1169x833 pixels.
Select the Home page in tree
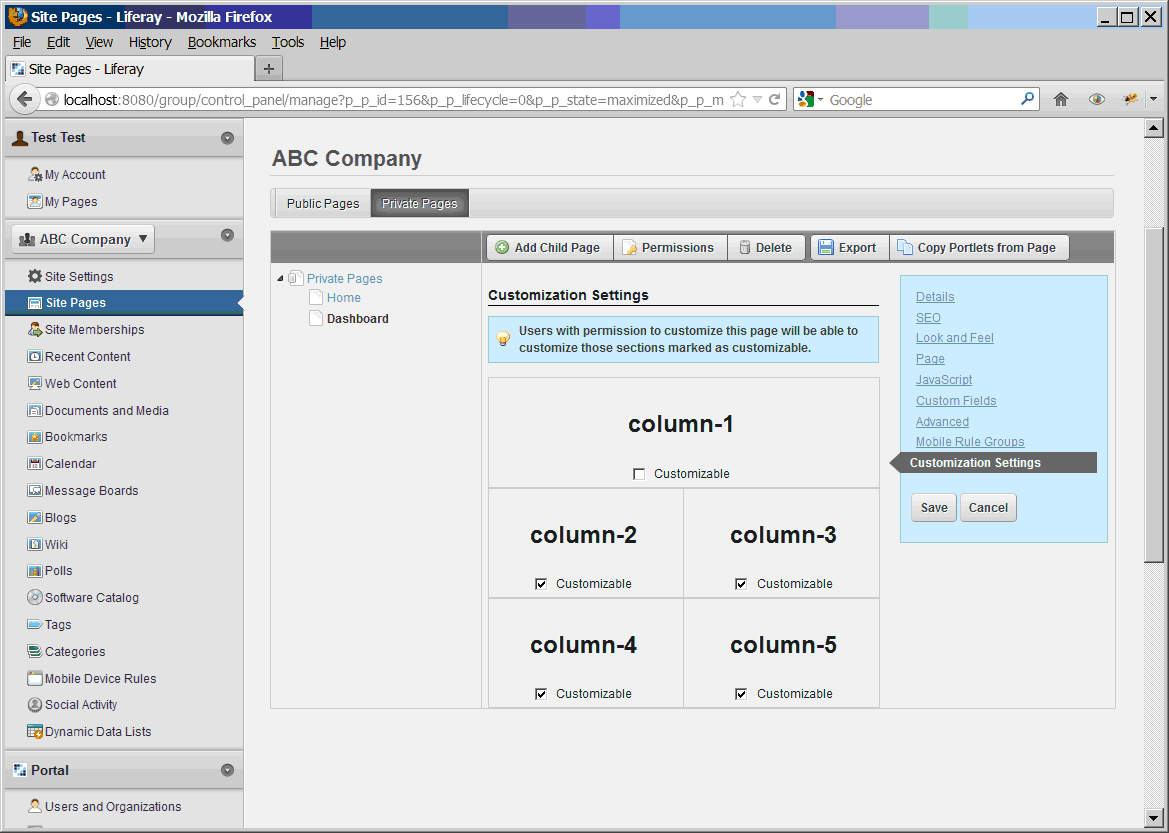(x=343, y=298)
